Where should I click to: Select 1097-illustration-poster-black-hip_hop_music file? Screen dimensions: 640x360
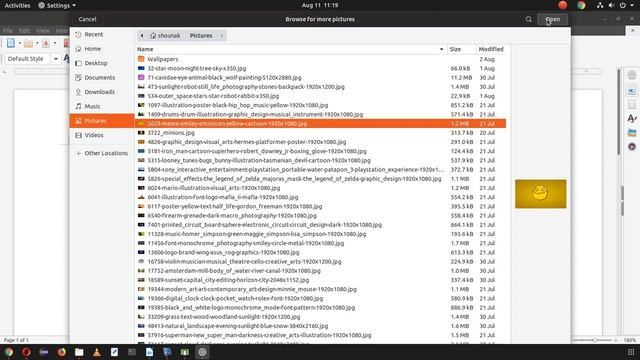click(320, 105)
